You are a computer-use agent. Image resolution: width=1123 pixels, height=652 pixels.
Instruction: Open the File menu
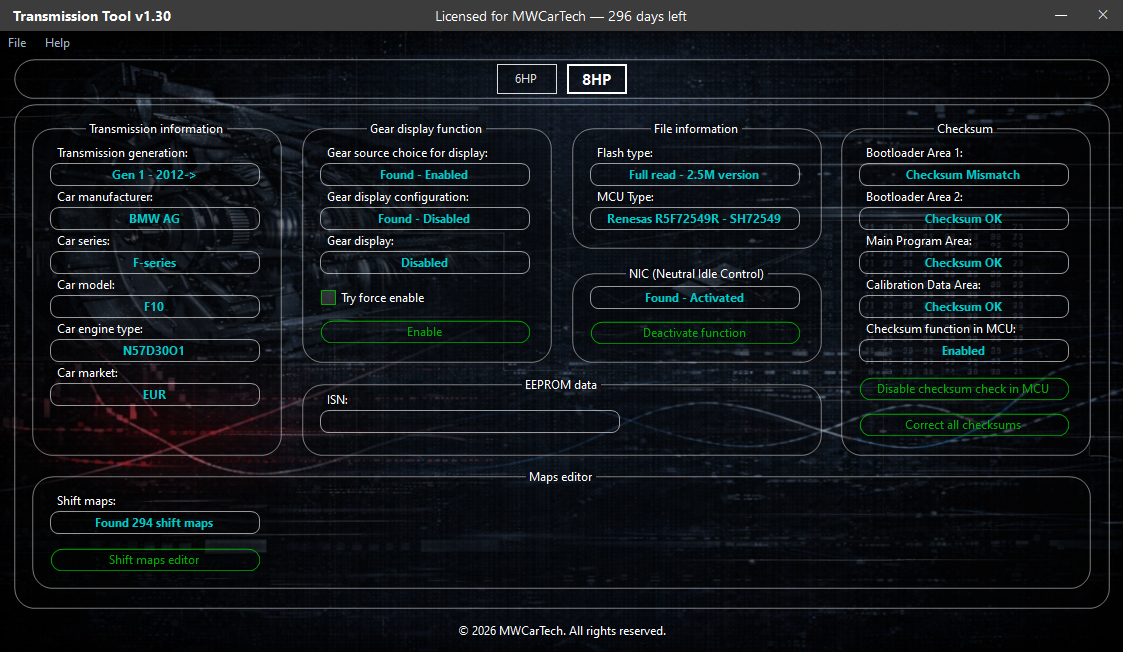click(x=17, y=43)
